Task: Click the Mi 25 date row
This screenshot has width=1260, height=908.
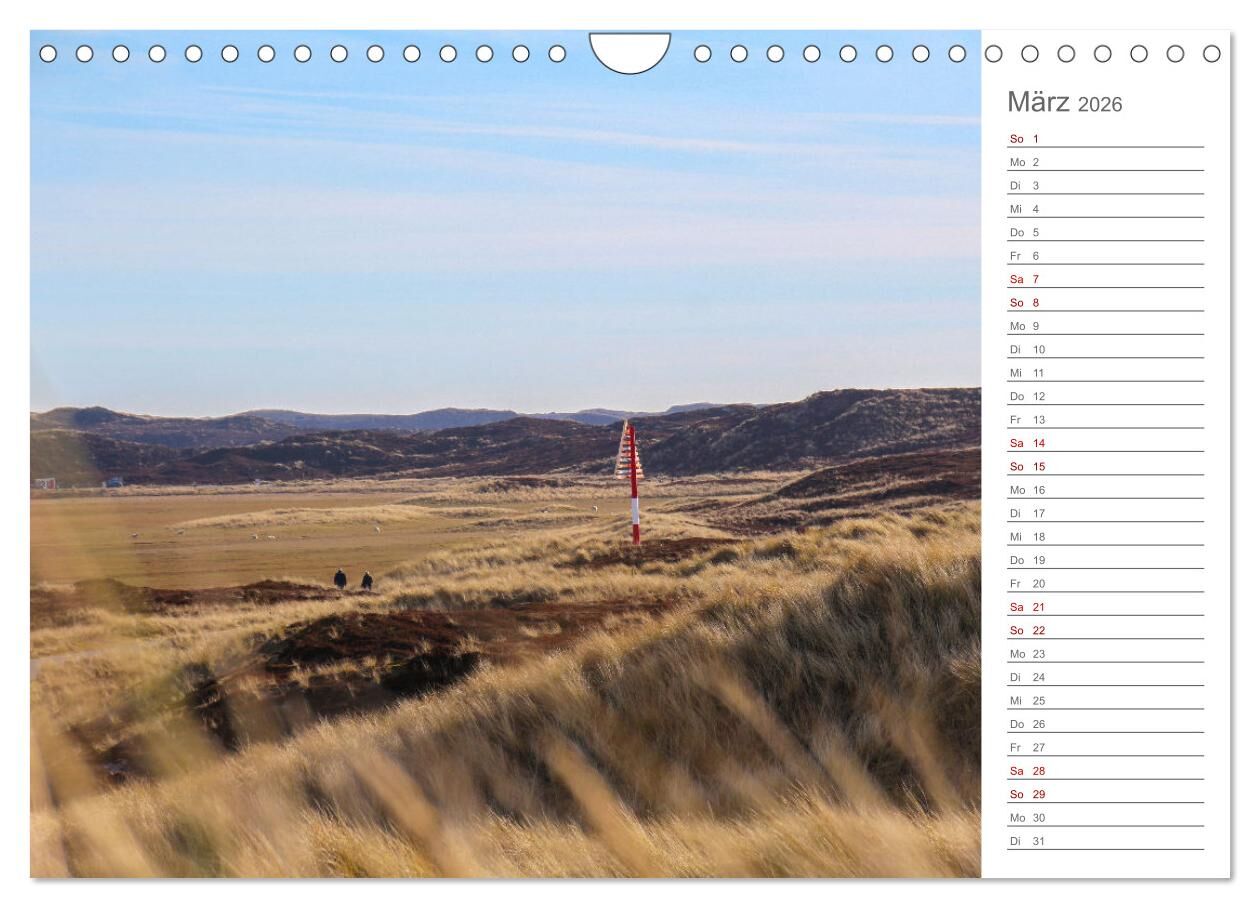Action: [x=1105, y=701]
